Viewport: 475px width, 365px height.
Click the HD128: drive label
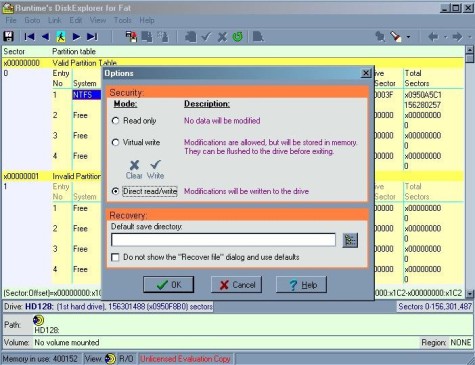[x=39, y=306]
